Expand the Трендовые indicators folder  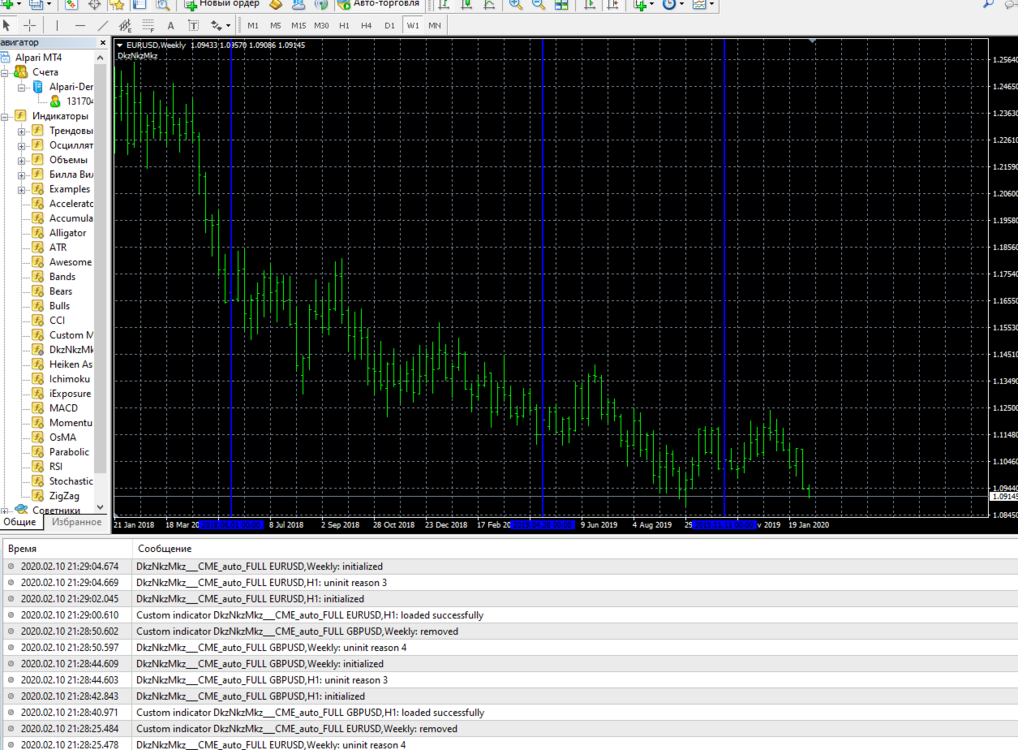coord(21,131)
